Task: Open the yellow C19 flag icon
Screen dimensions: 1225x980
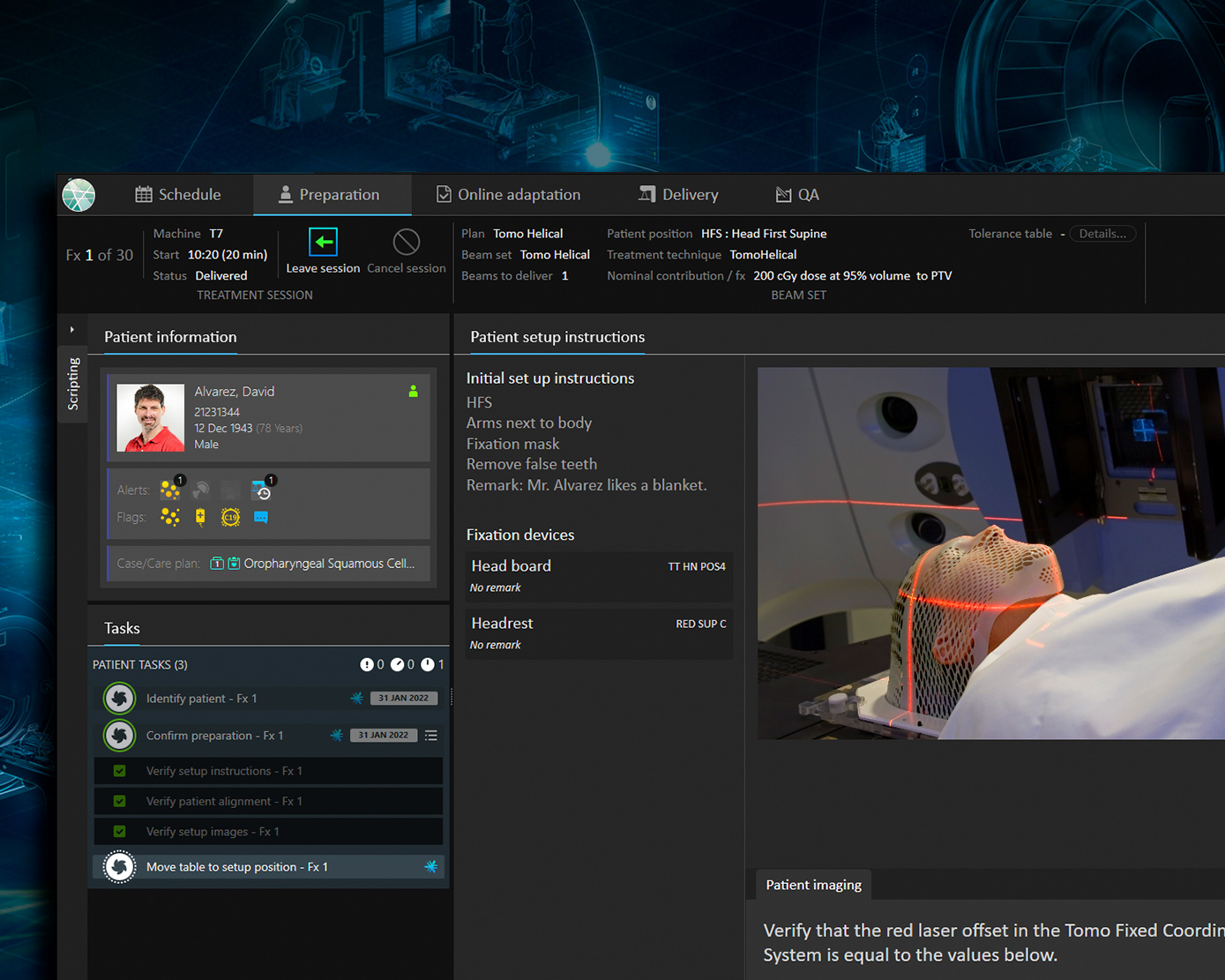Action: pyautogui.click(x=230, y=518)
